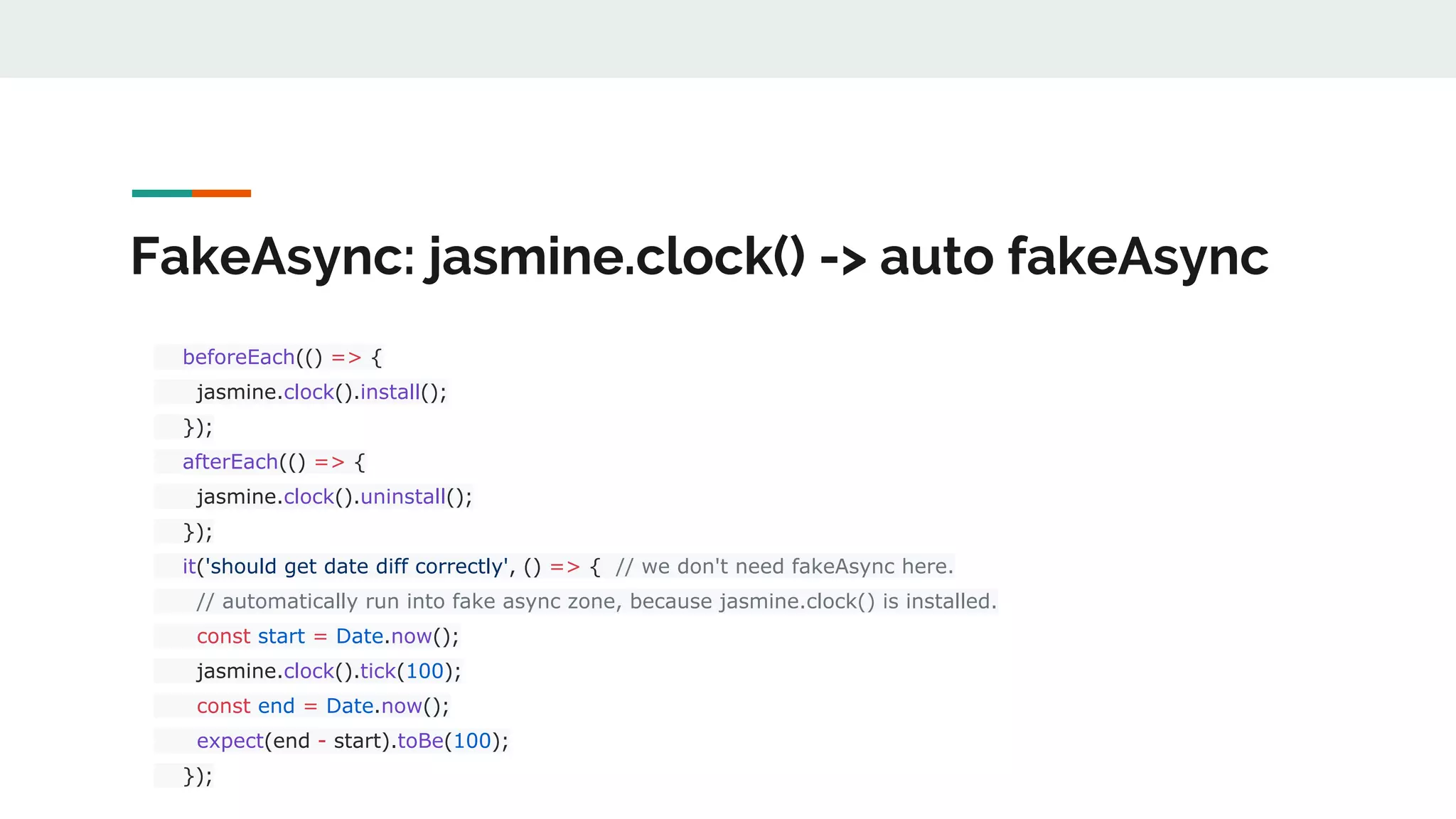Image resolution: width=1456 pixels, height=819 pixels.
Task: Click the line 'jasmine.clock().tick(100);'
Action: 329,671
